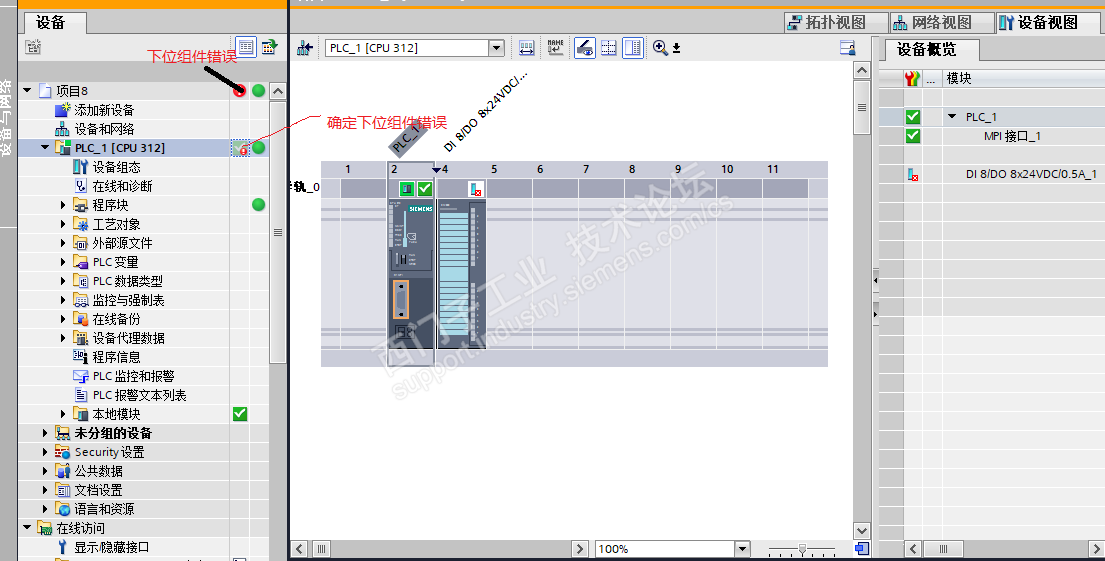Open 设备和网络 in project tree
Image resolution: width=1105 pixels, height=561 pixels.
[104, 129]
